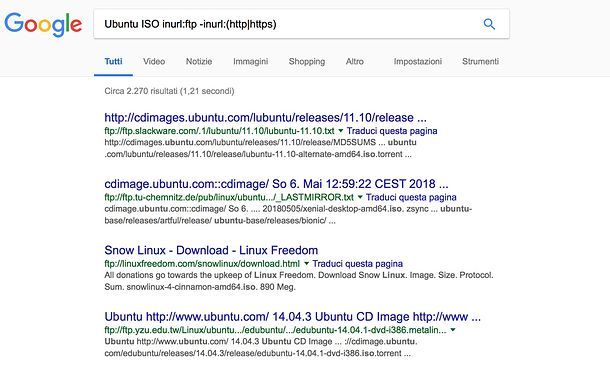Click the ftp.tu-chemnitz.de green URL text
Screen dimensions: 610x368
click(x=229, y=197)
